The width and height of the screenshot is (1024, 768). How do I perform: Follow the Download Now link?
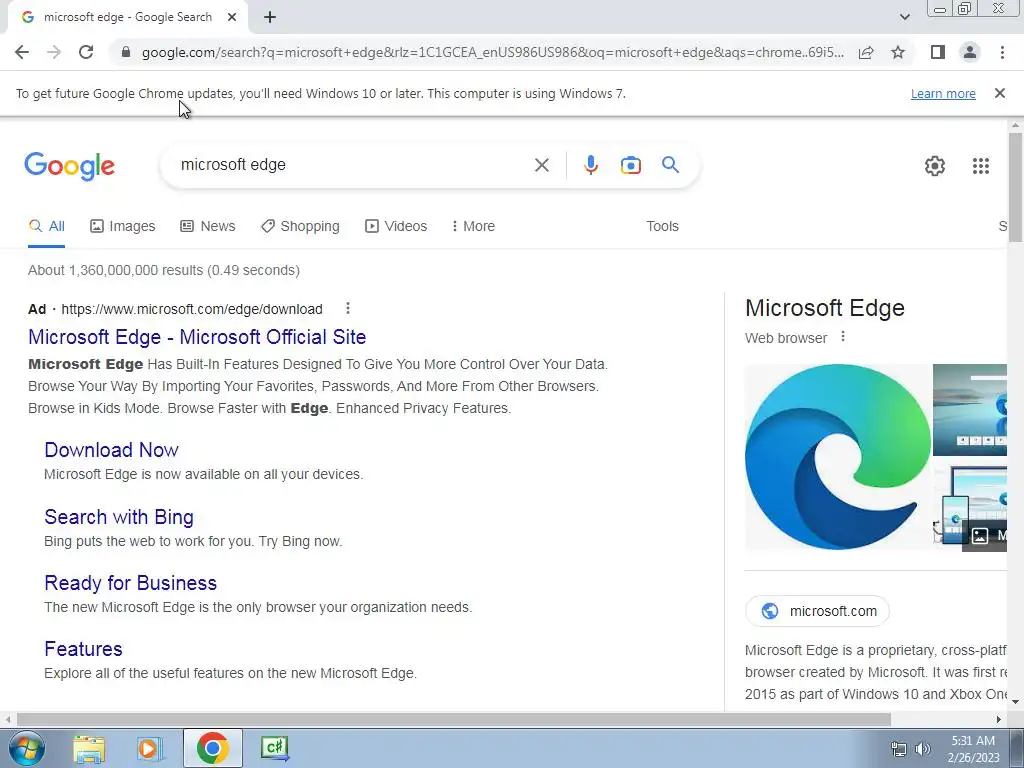(111, 450)
